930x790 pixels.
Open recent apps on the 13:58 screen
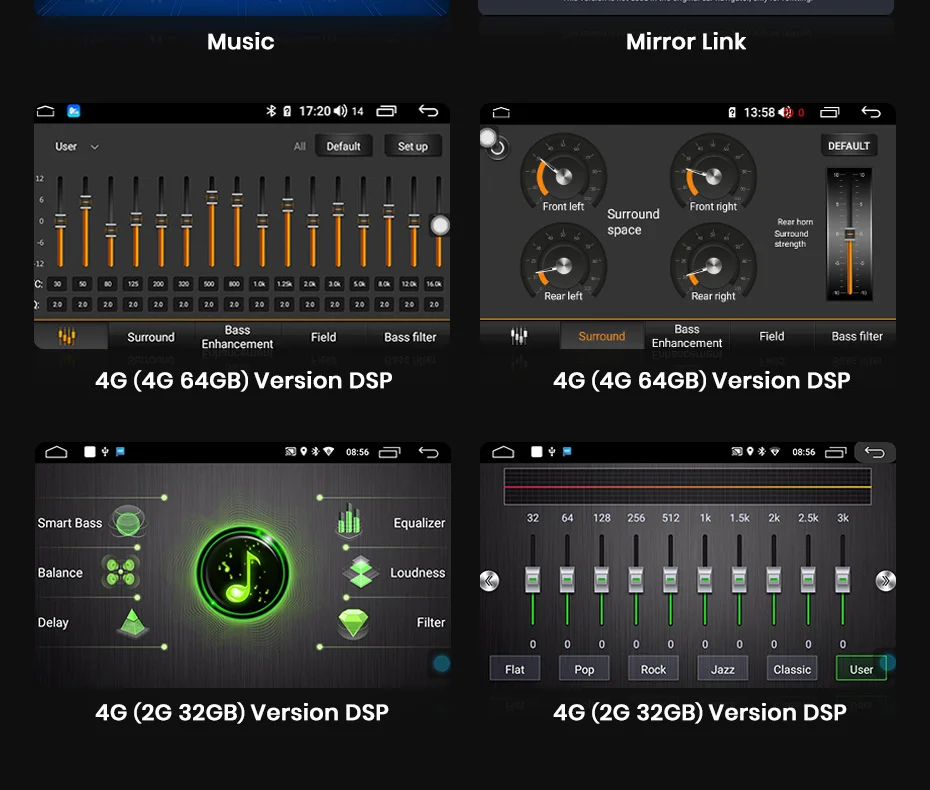click(x=830, y=112)
